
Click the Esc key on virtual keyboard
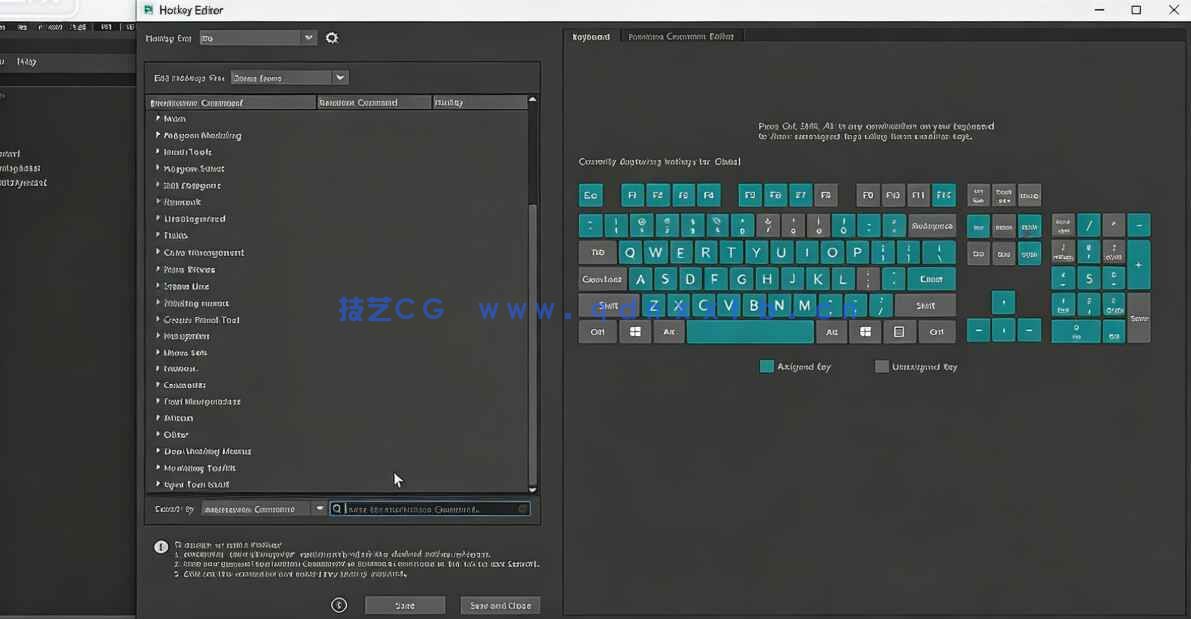[591, 195]
